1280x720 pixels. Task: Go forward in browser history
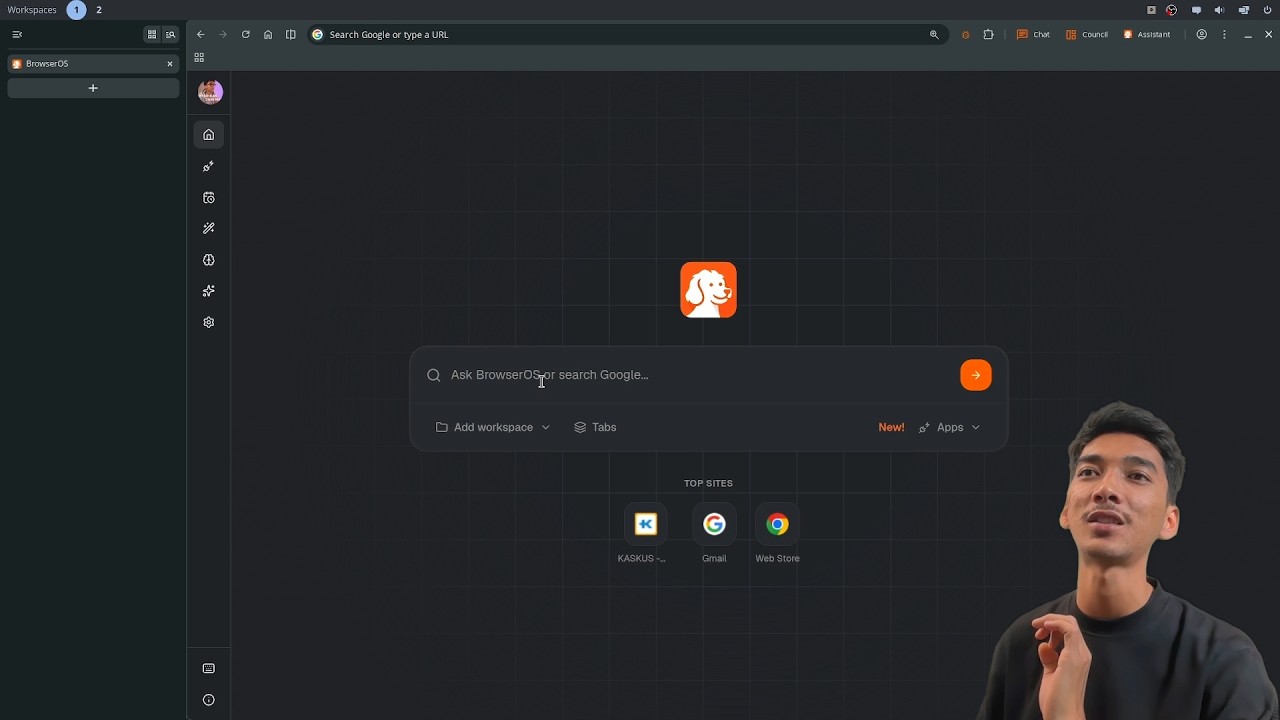pyautogui.click(x=223, y=34)
